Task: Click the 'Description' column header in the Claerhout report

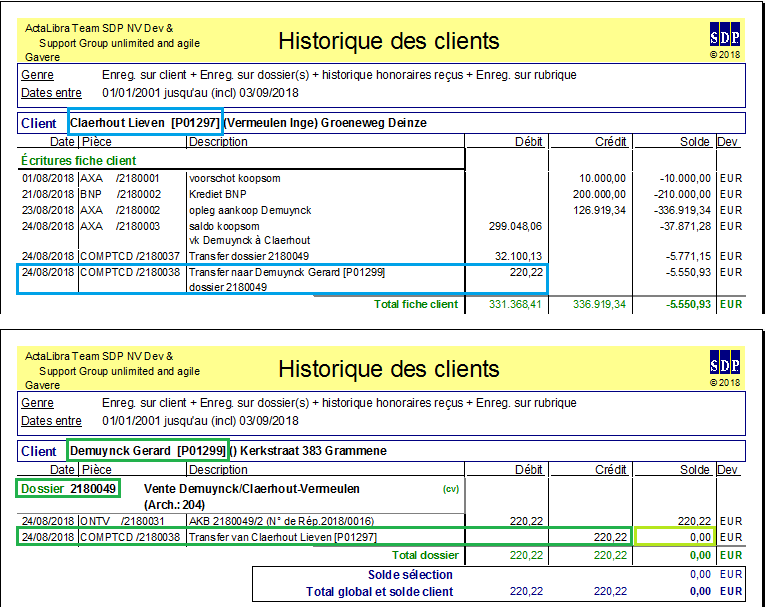Action: click(x=218, y=142)
